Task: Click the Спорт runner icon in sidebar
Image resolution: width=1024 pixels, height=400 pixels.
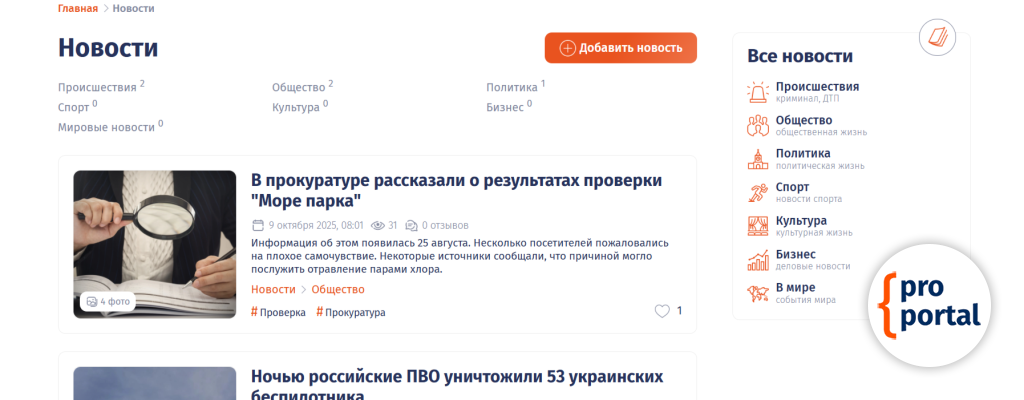Action: click(x=758, y=193)
